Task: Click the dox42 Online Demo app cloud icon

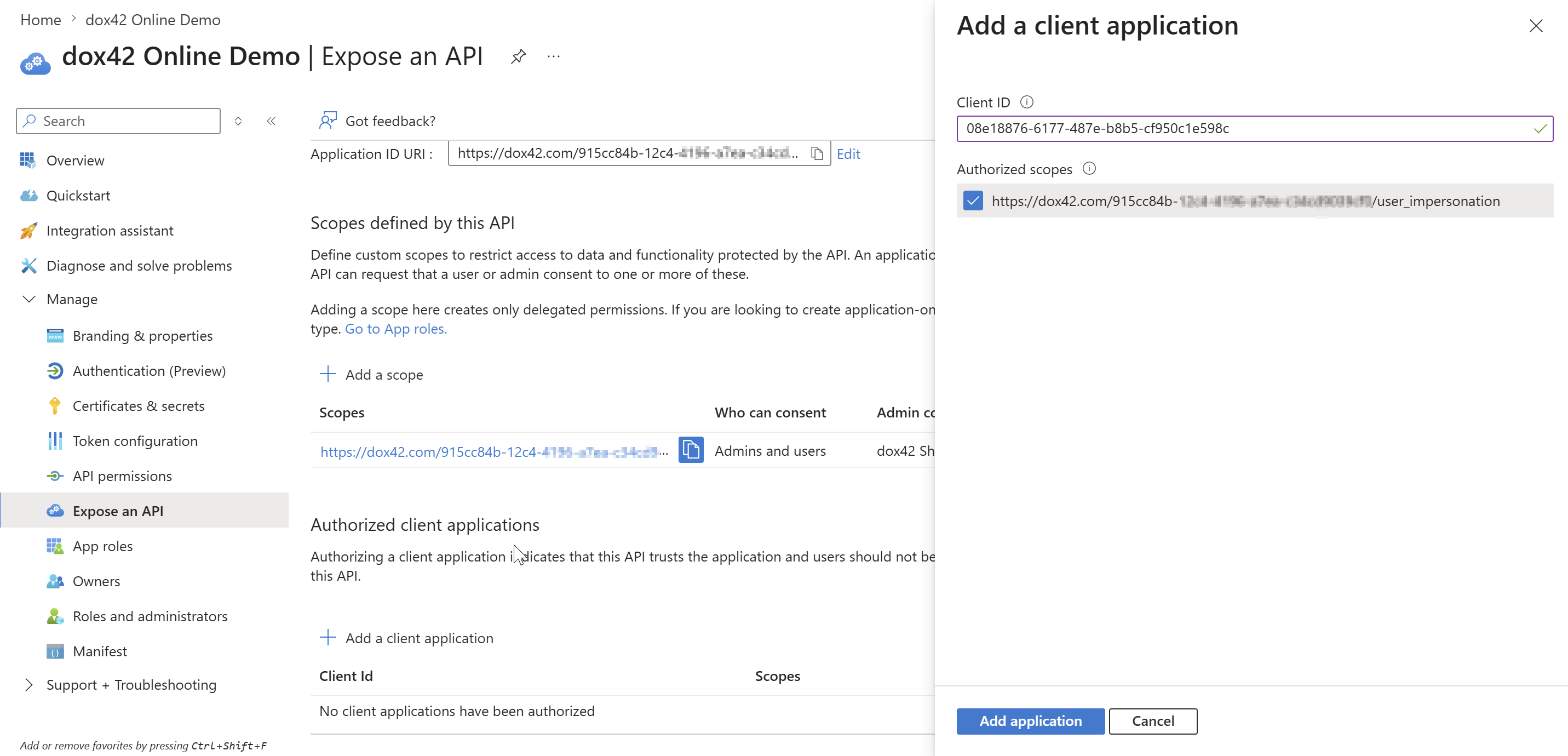Action: (35, 64)
